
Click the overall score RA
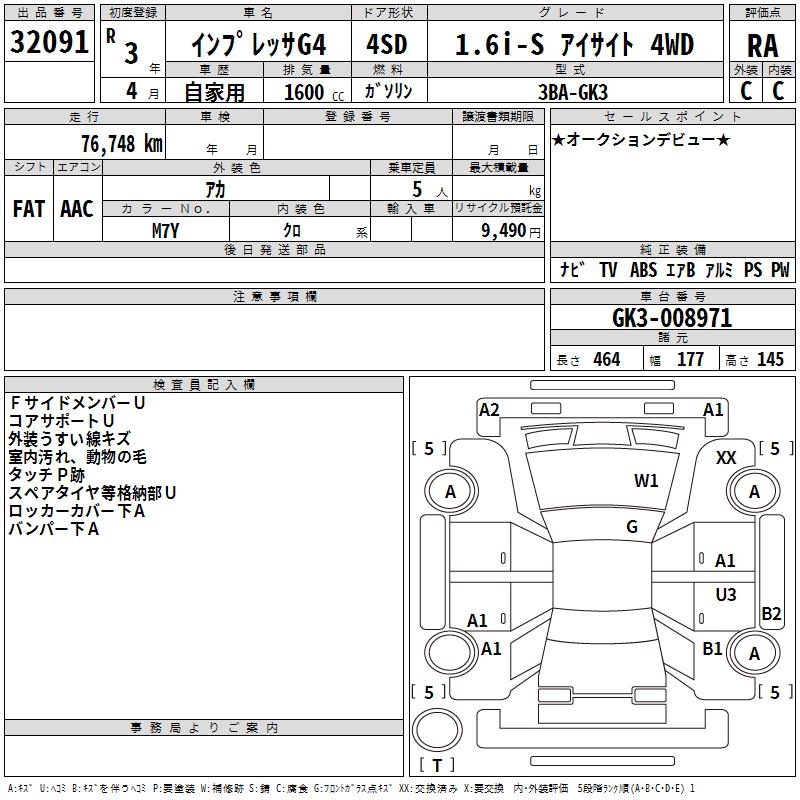click(x=762, y=46)
